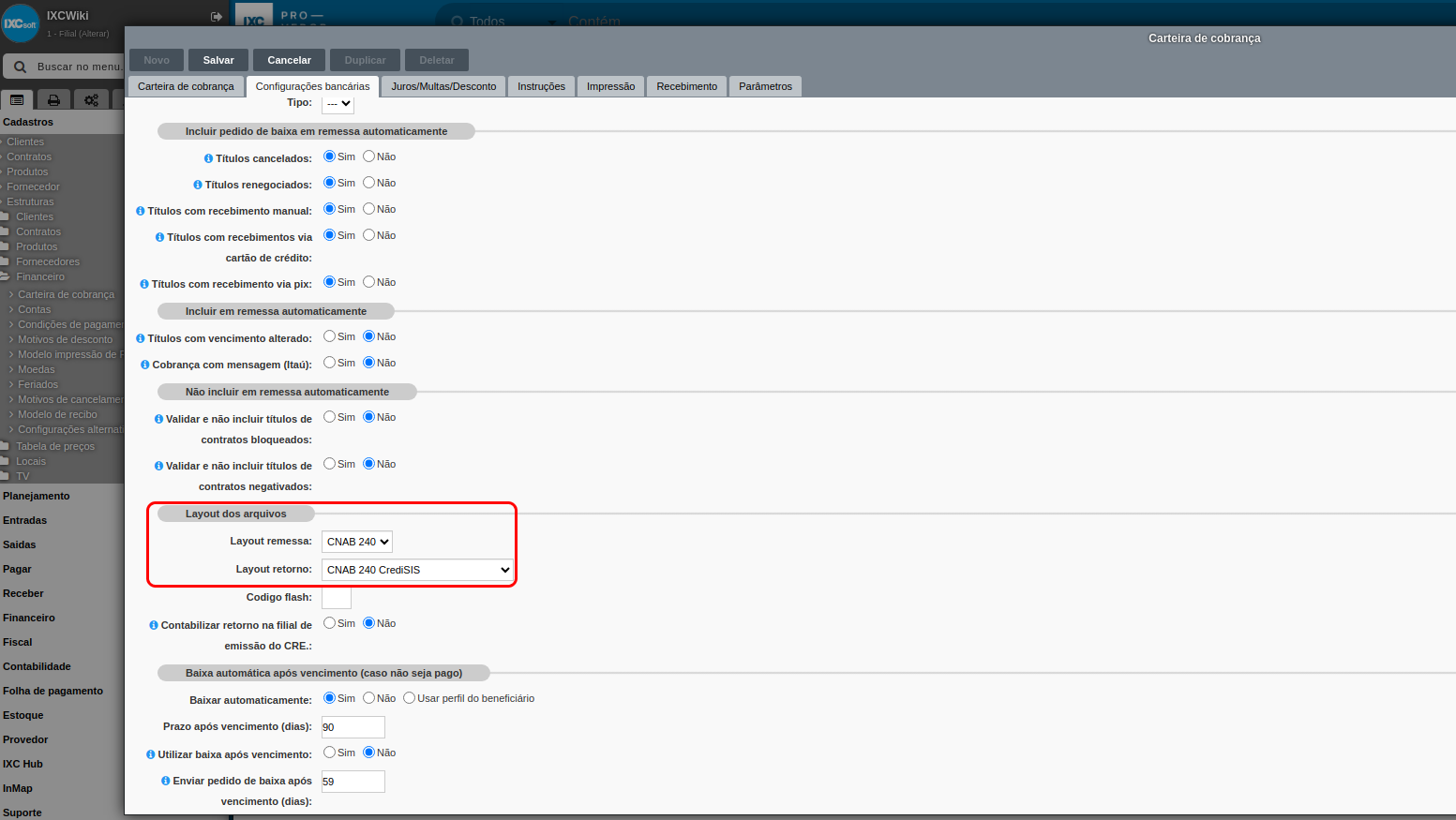1456x820 pixels.
Task: Select Sim for contratos bloqueados validation
Action: (x=329, y=417)
